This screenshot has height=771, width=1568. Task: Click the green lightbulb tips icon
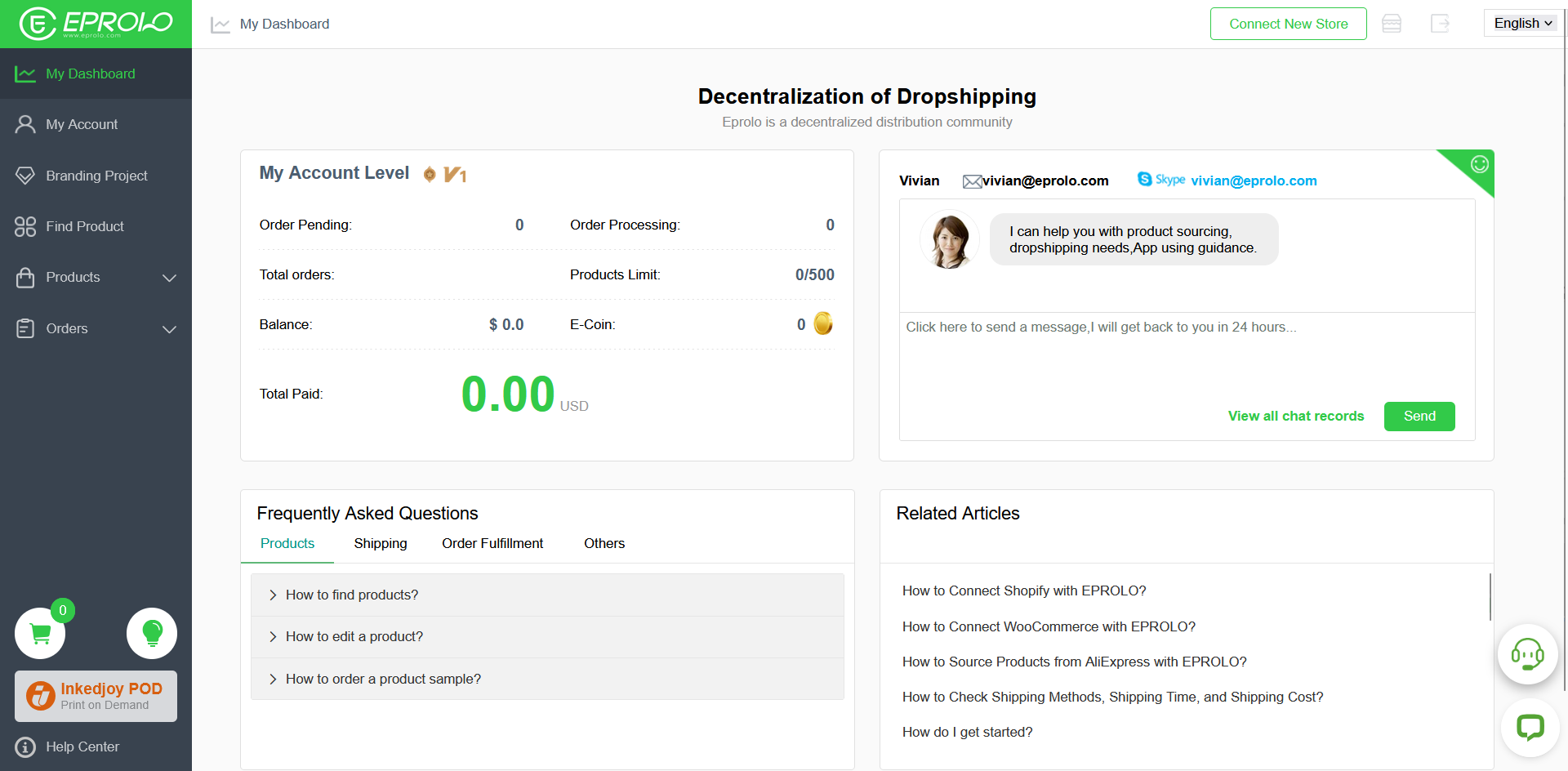coord(152,633)
